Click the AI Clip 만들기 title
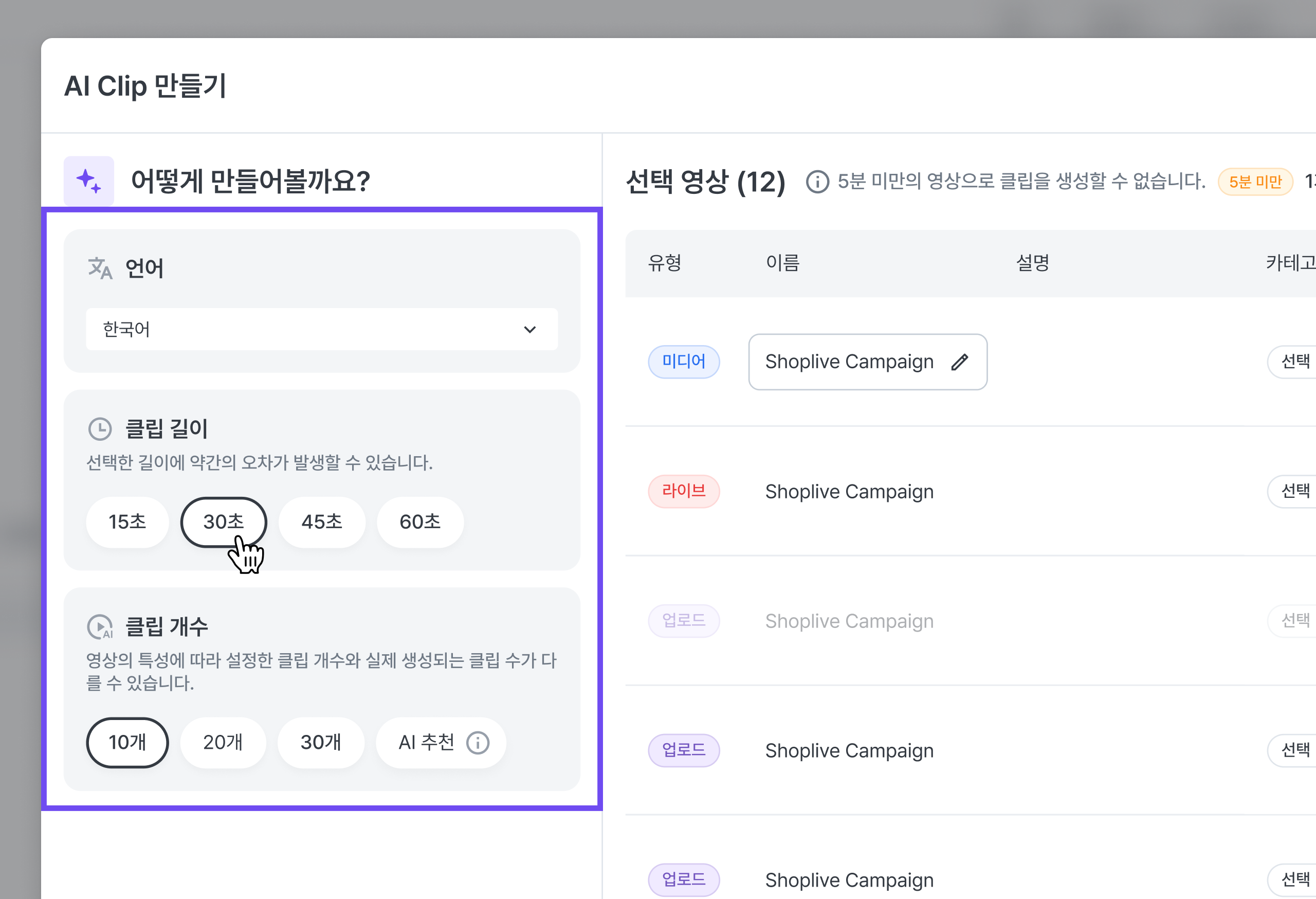 coord(145,86)
